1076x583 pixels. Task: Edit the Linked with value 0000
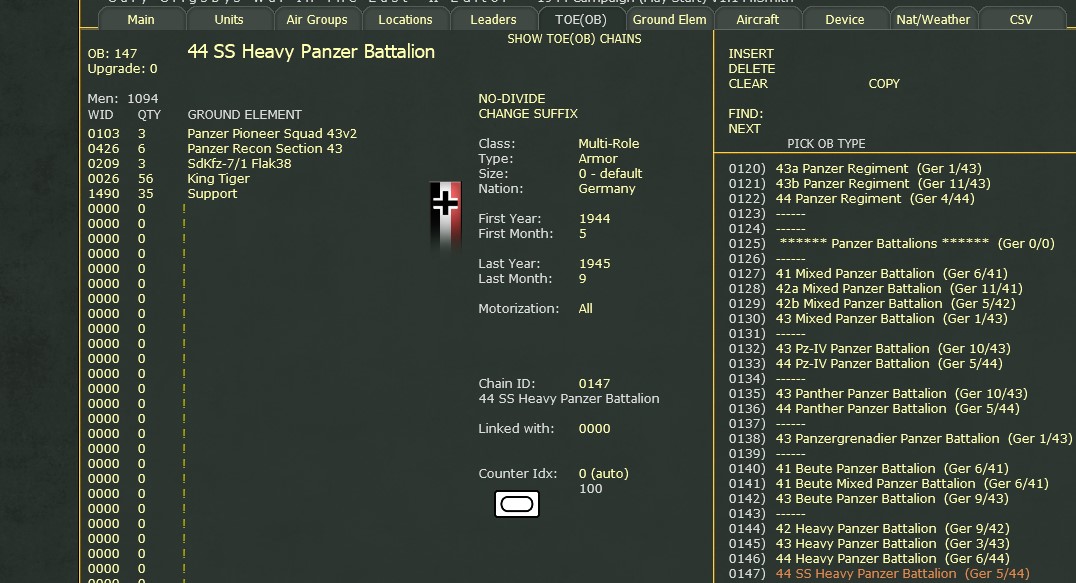click(594, 429)
